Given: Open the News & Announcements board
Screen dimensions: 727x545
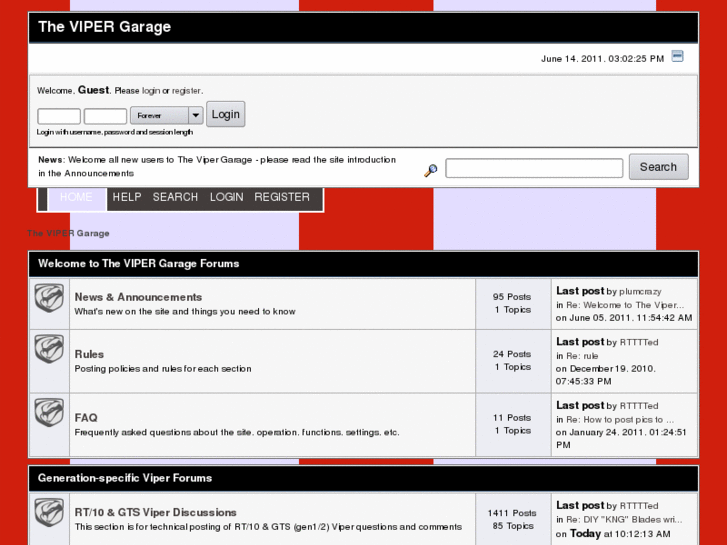Looking at the screenshot, I should tap(138, 297).
